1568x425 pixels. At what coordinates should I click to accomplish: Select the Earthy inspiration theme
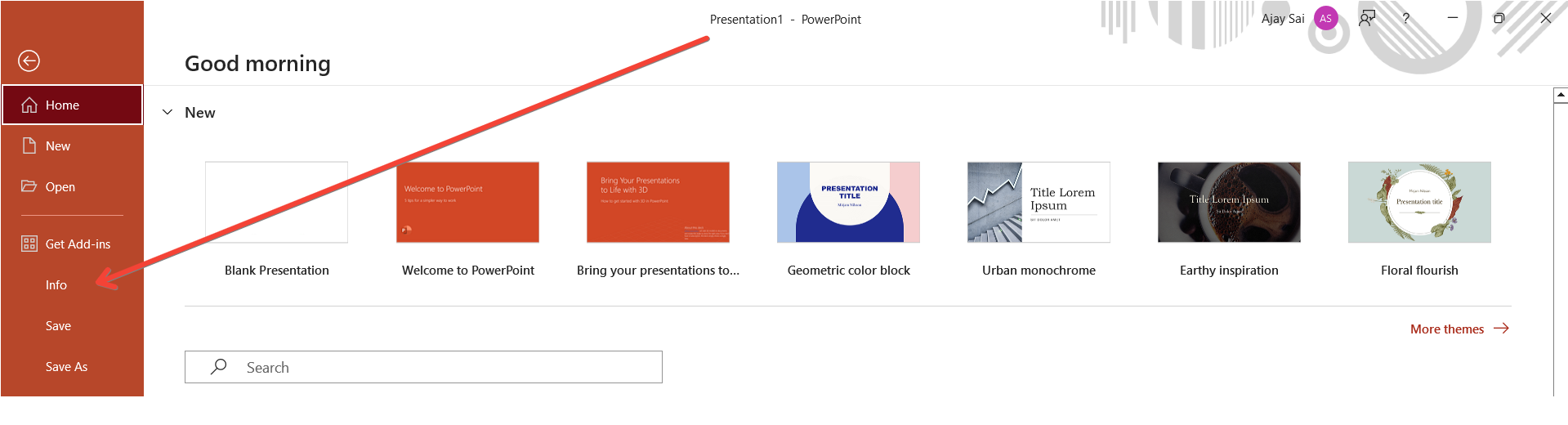click(1229, 202)
